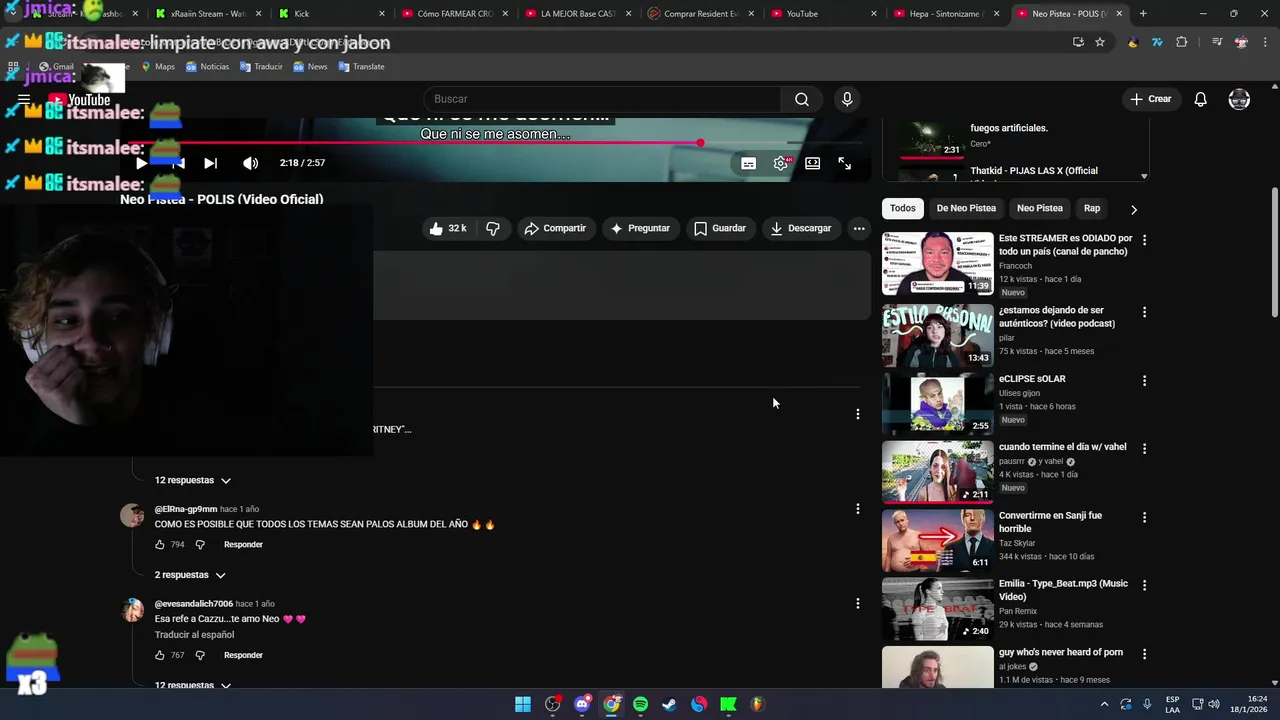Expand the 2 respuestas replies

[190, 575]
